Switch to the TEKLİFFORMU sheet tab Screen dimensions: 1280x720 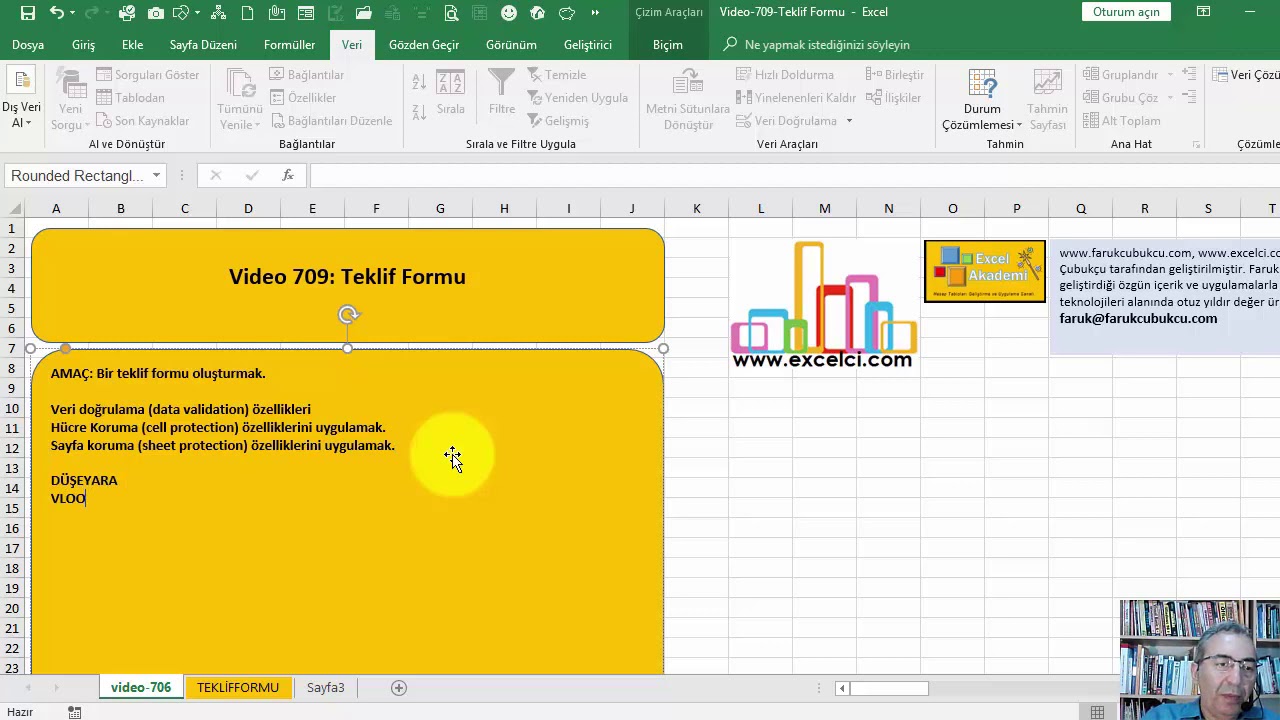click(238, 688)
